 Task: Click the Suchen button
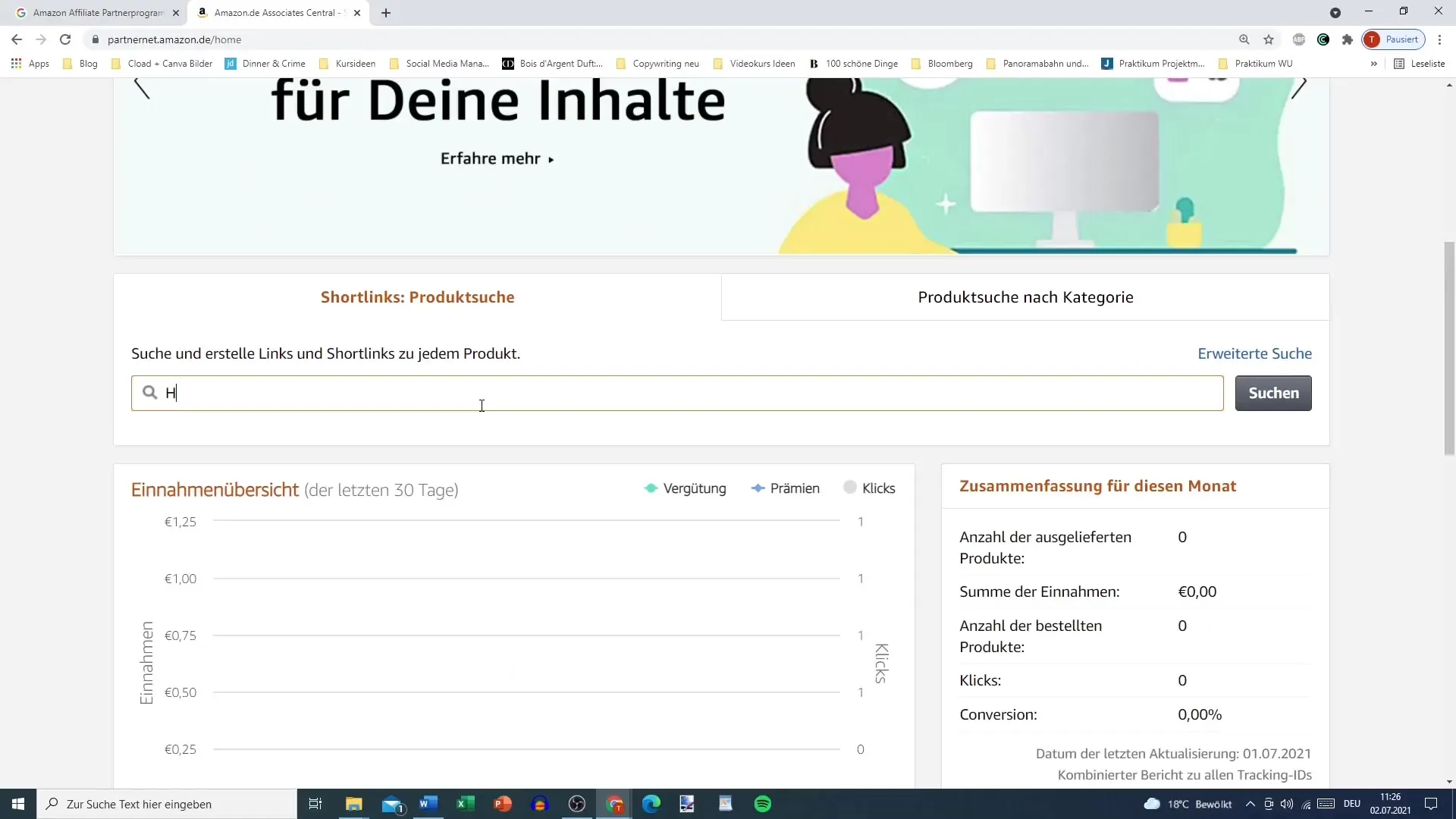pos(1273,393)
